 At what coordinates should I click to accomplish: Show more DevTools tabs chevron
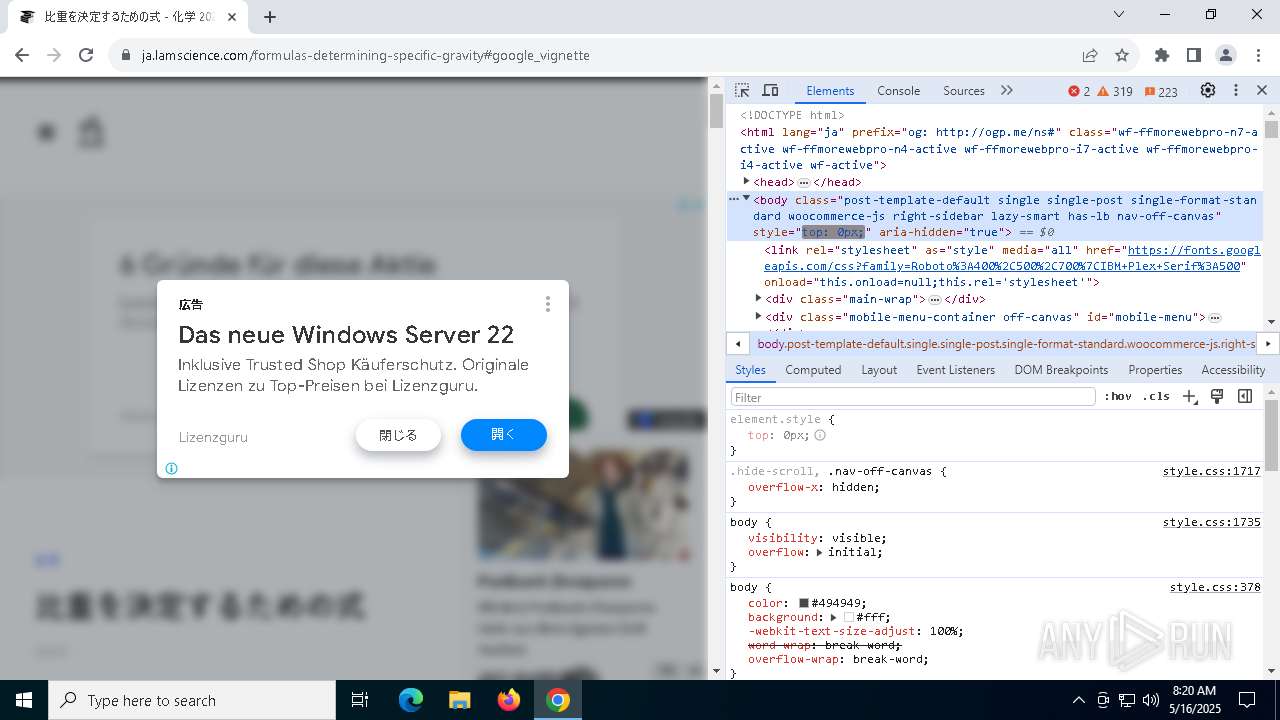pyautogui.click(x=1007, y=90)
